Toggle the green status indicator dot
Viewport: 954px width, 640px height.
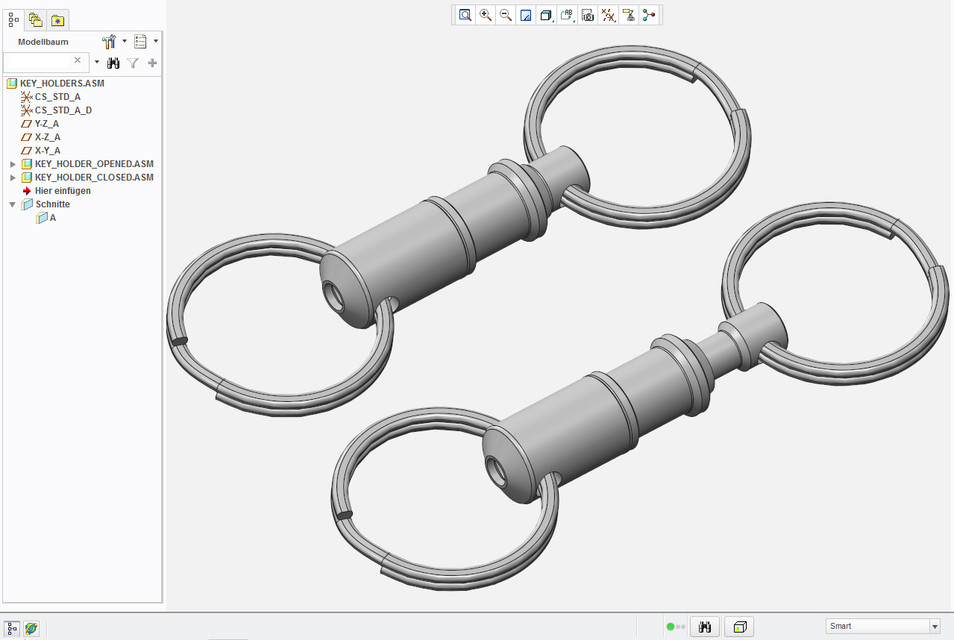(x=671, y=626)
